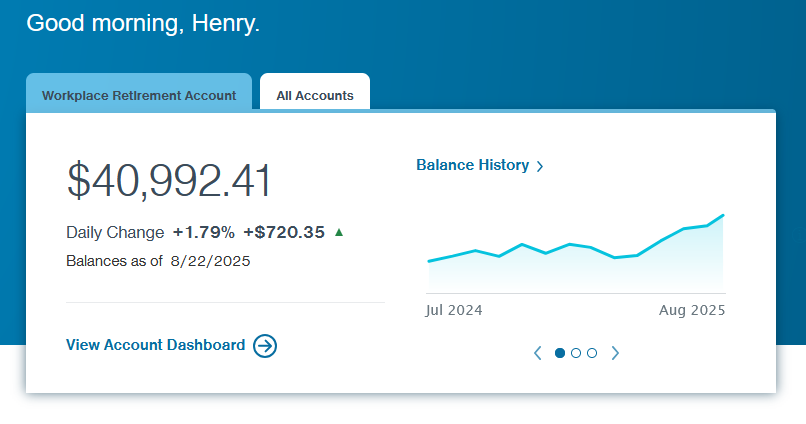806x424 pixels.
Task: Click the Good morning, Henry greeting
Action: click(x=143, y=24)
